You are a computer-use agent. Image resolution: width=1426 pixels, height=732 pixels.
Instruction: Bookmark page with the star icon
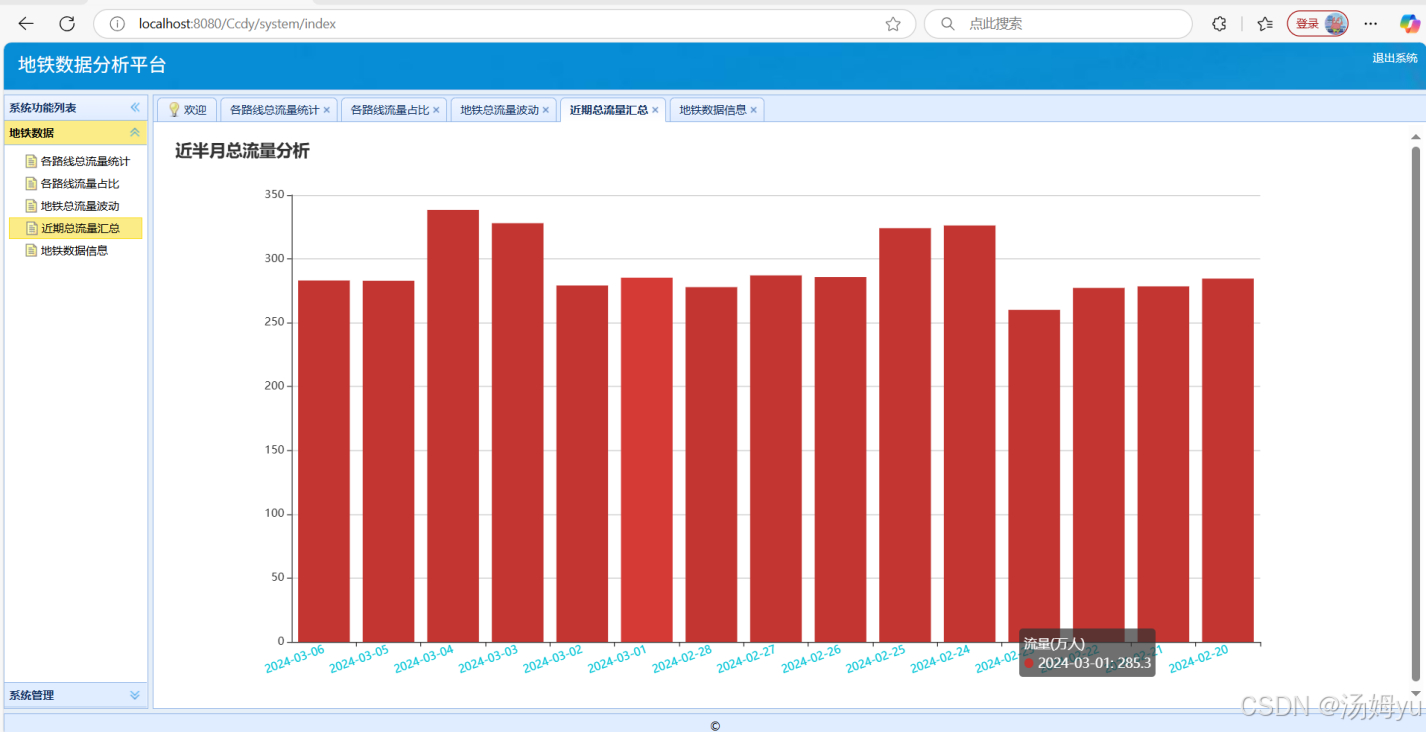click(893, 24)
